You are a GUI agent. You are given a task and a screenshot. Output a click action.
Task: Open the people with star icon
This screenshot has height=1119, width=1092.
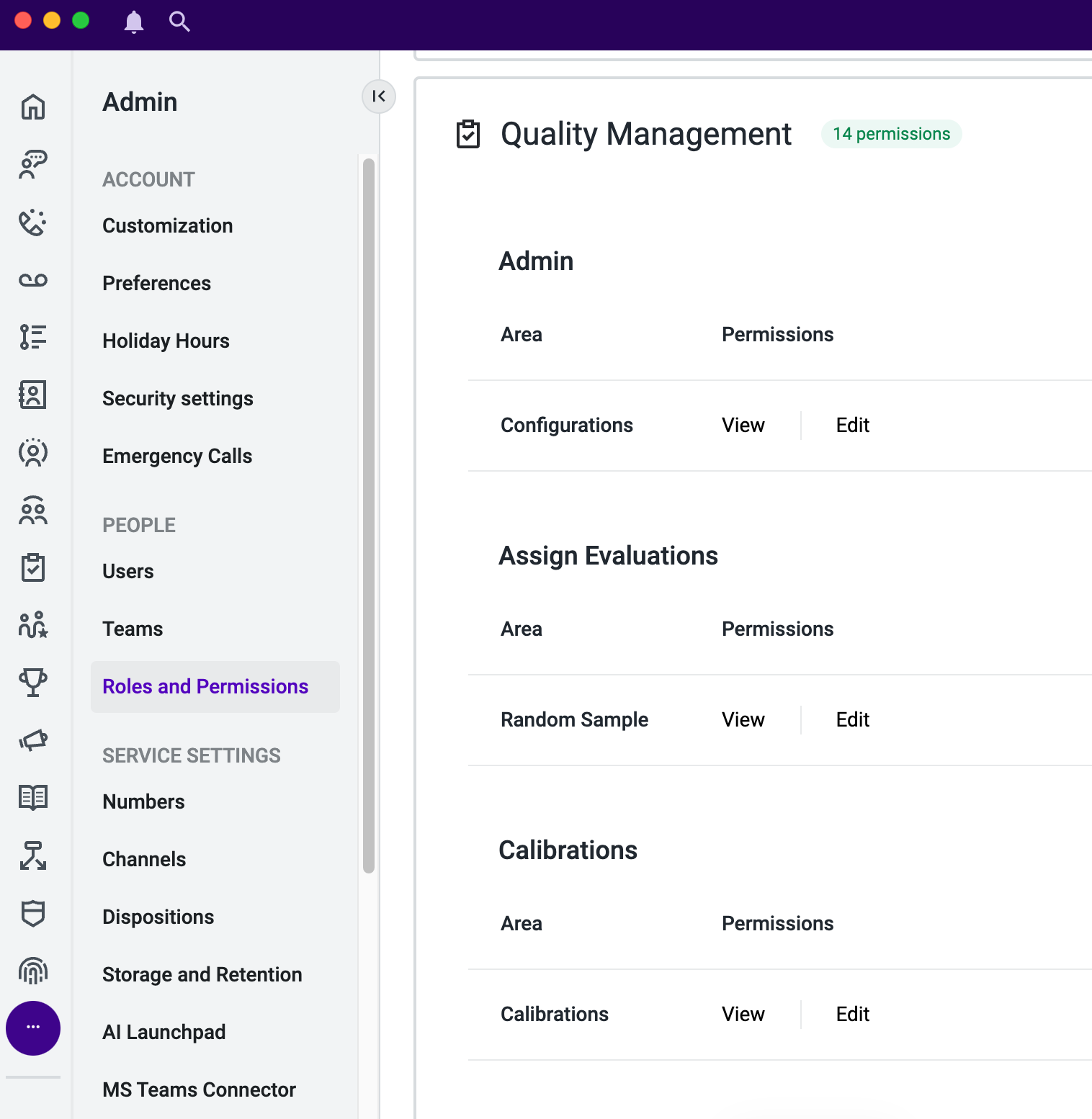coord(33,625)
